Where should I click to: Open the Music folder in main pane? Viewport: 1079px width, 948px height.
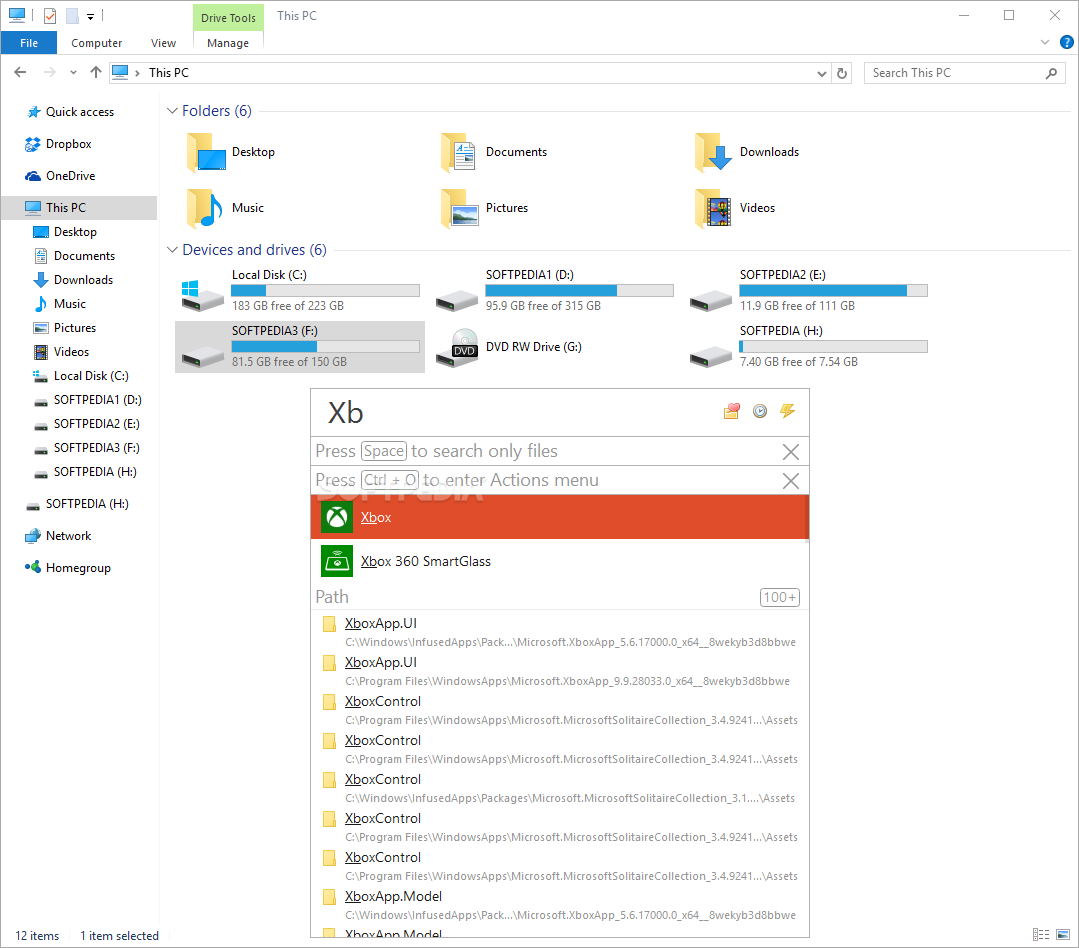[226, 208]
